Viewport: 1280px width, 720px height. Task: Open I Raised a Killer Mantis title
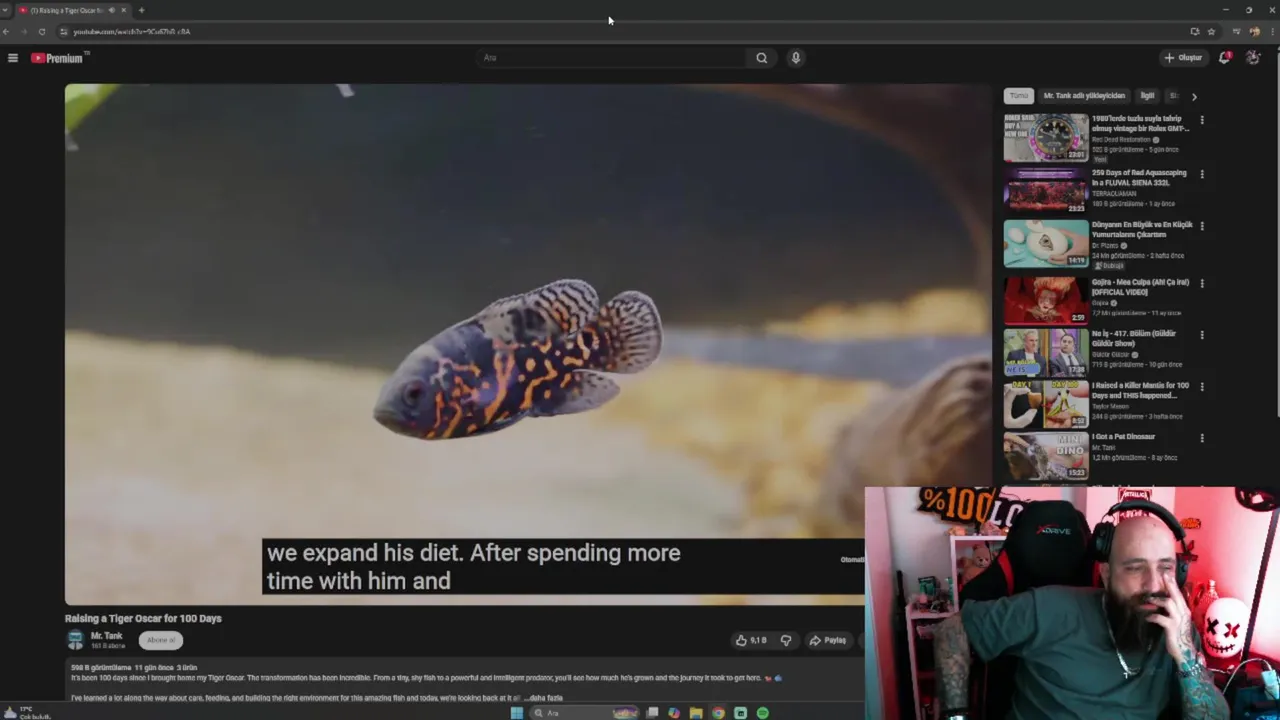click(x=1140, y=390)
